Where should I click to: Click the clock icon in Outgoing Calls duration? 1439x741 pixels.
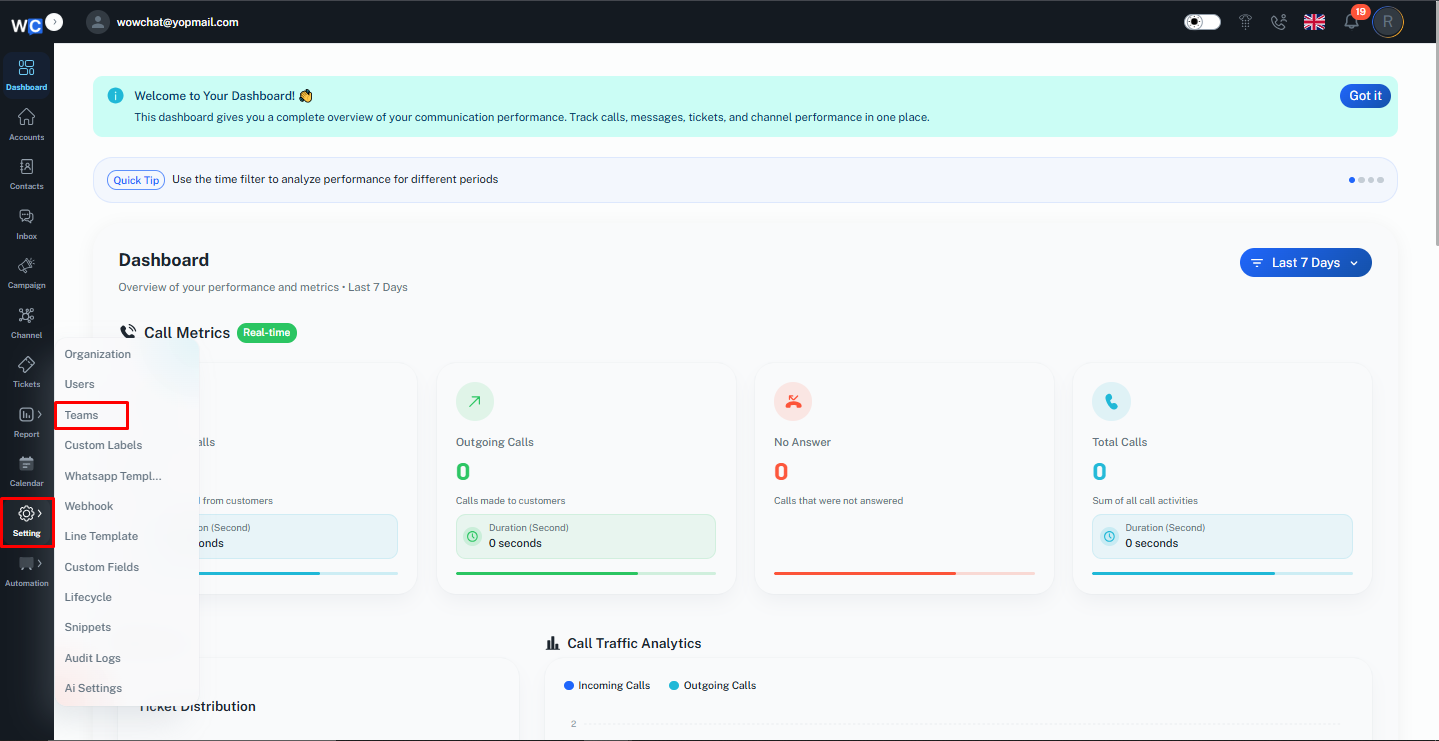click(473, 536)
